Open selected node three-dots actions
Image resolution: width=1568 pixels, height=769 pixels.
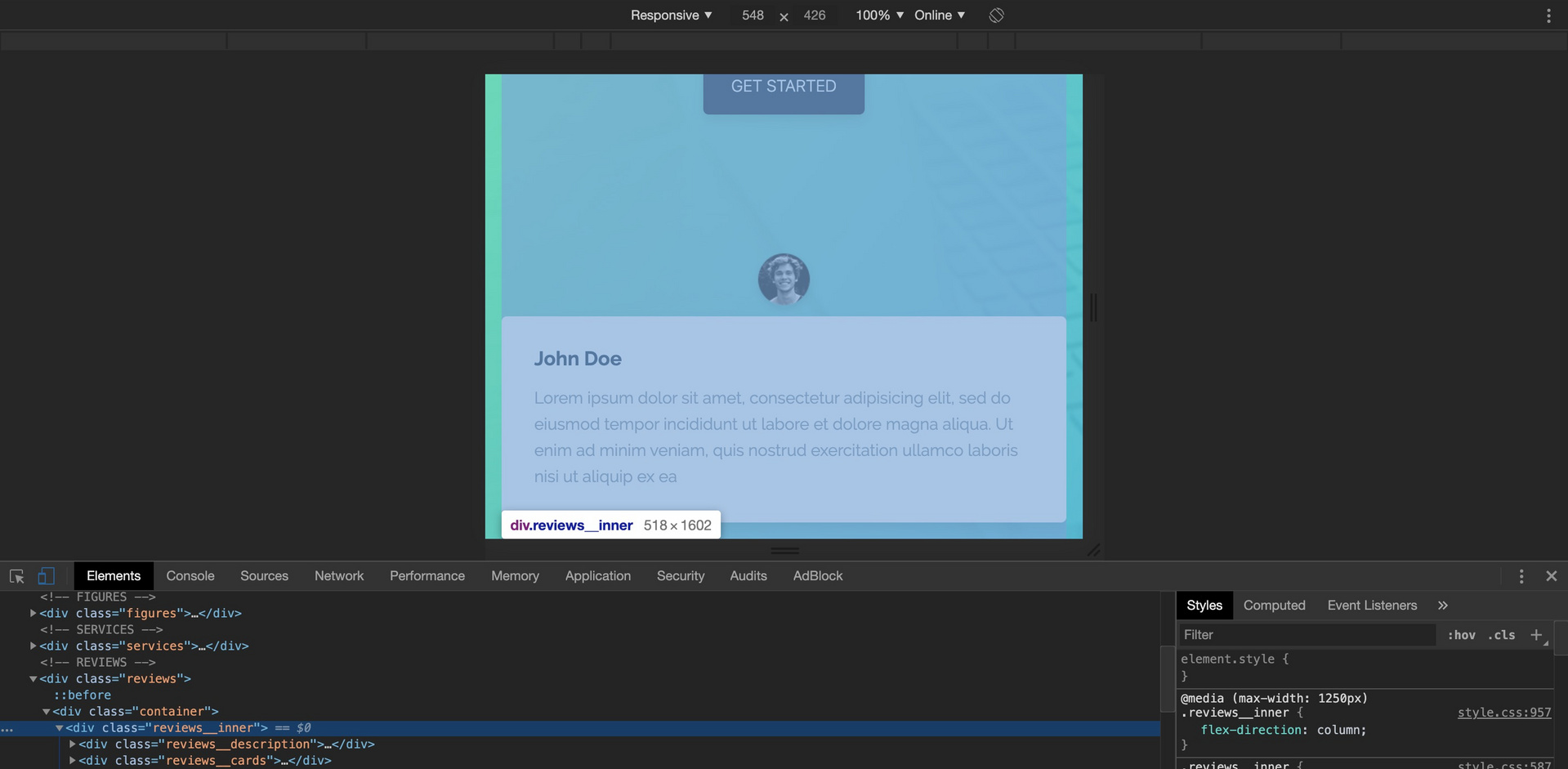[x=7, y=728]
